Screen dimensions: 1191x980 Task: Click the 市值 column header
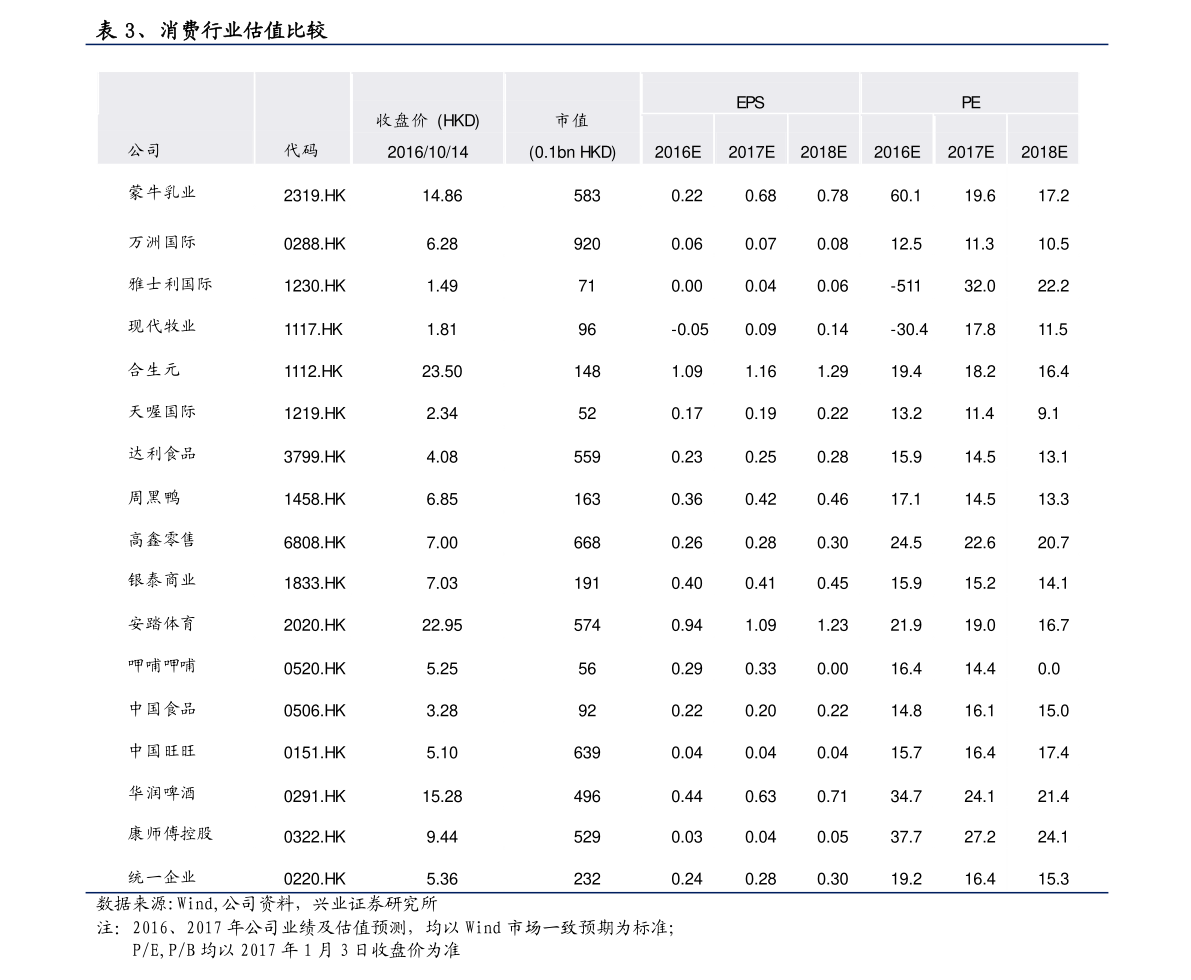[x=572, y=121]
